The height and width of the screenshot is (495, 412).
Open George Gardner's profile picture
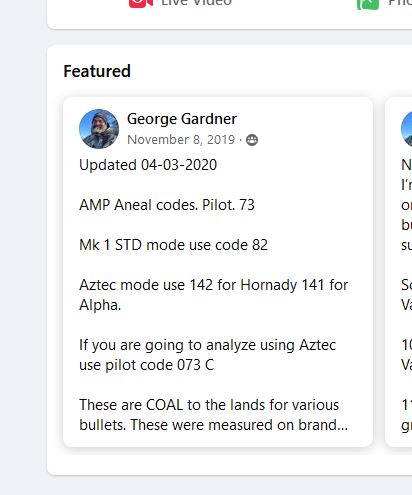[x=99, y=129]
